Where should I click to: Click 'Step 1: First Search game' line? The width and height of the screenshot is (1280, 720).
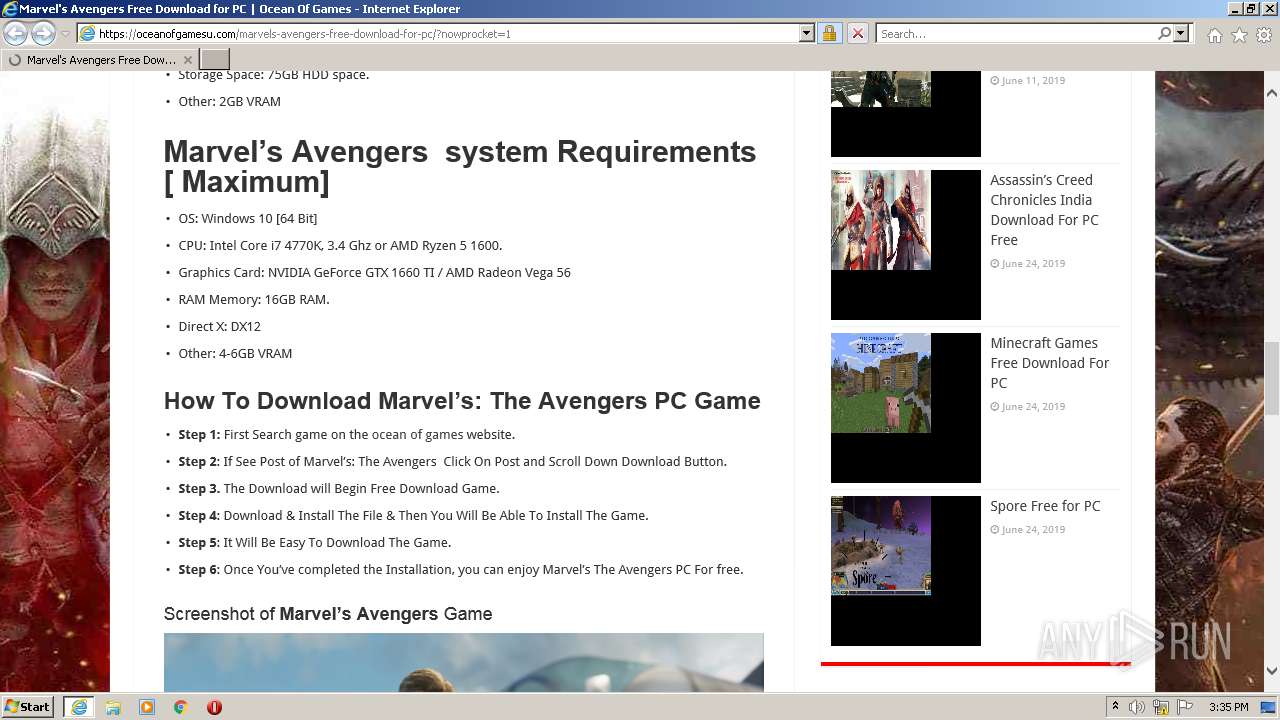tap(346, 435)
